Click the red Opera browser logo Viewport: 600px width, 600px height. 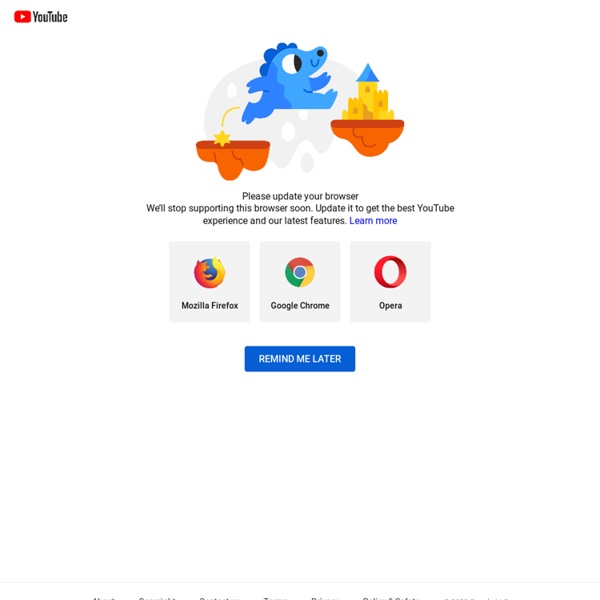click(x=390, y=272)
